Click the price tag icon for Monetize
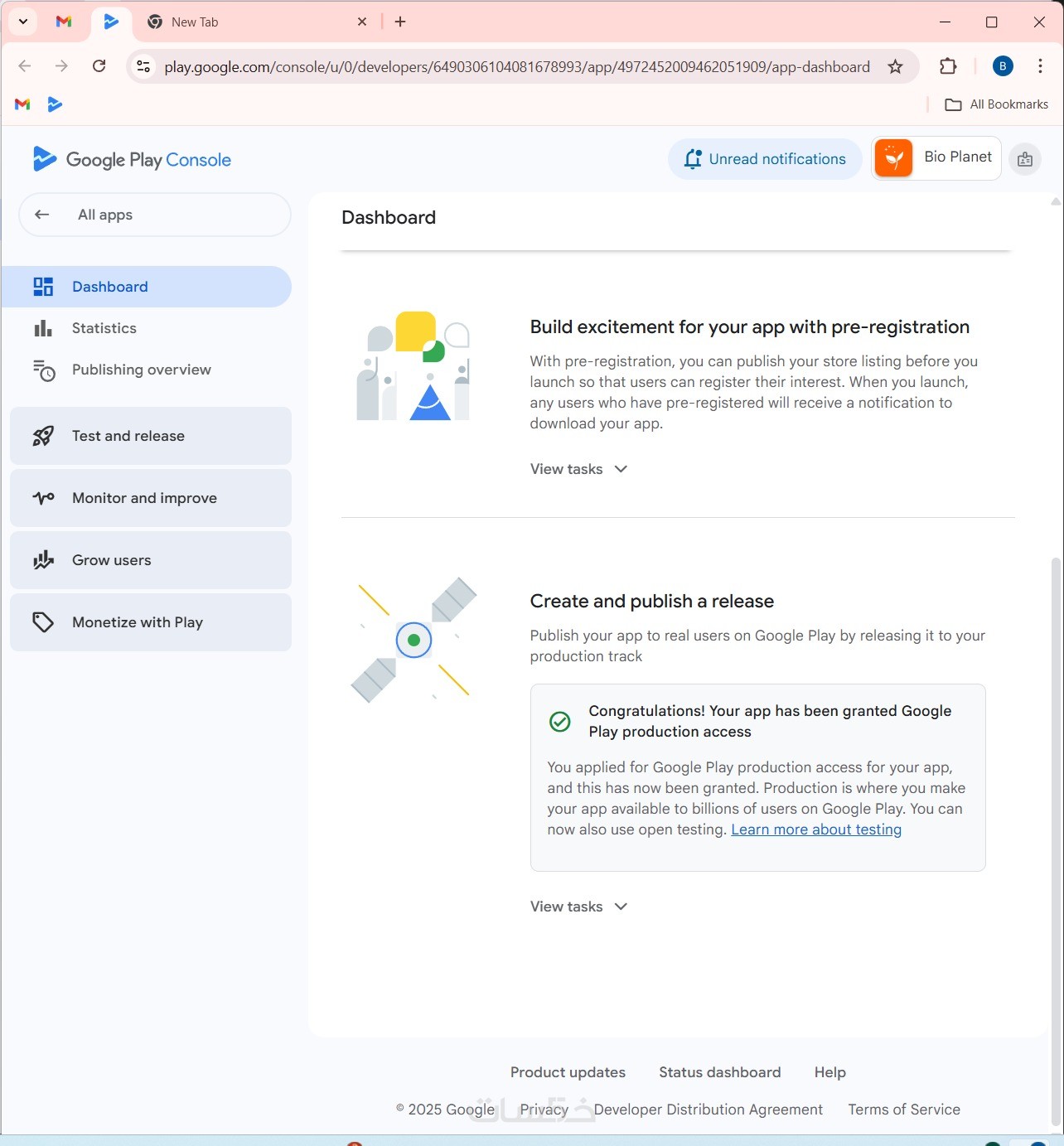 click(x=43, y=622)
